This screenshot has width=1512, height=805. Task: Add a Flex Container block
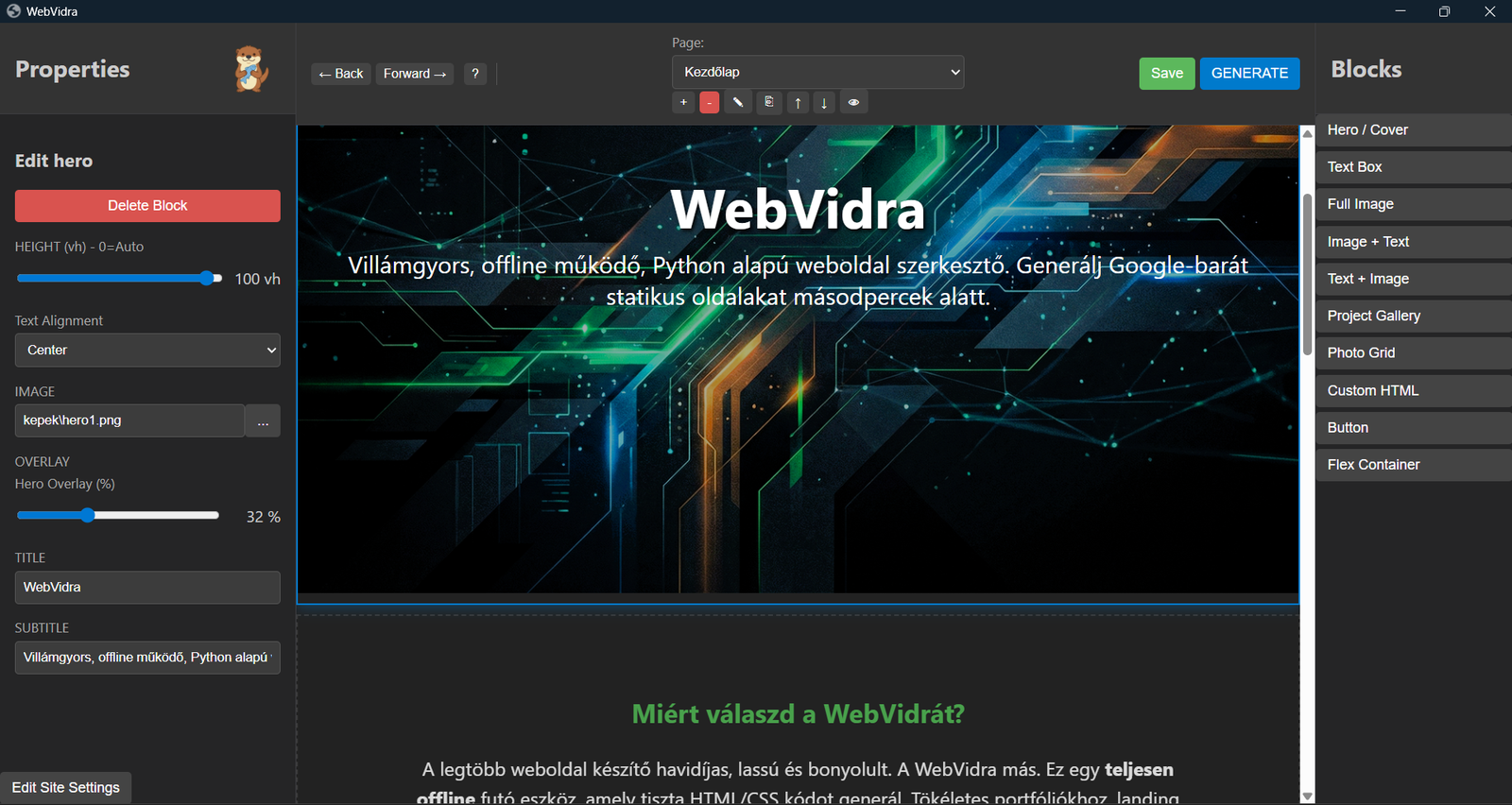pos(1413,465)
